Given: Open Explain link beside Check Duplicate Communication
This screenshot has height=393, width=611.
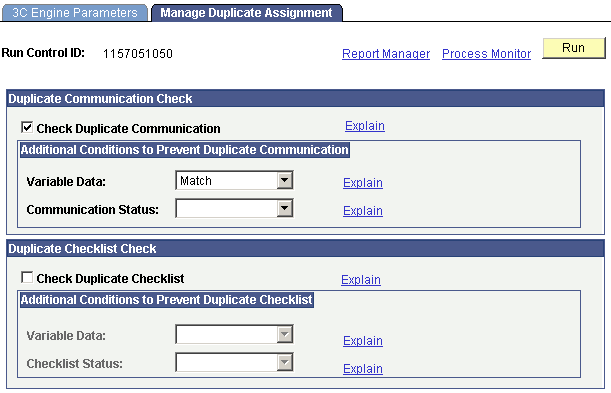Looking at the screenshot, I should (x=365, y=126).
